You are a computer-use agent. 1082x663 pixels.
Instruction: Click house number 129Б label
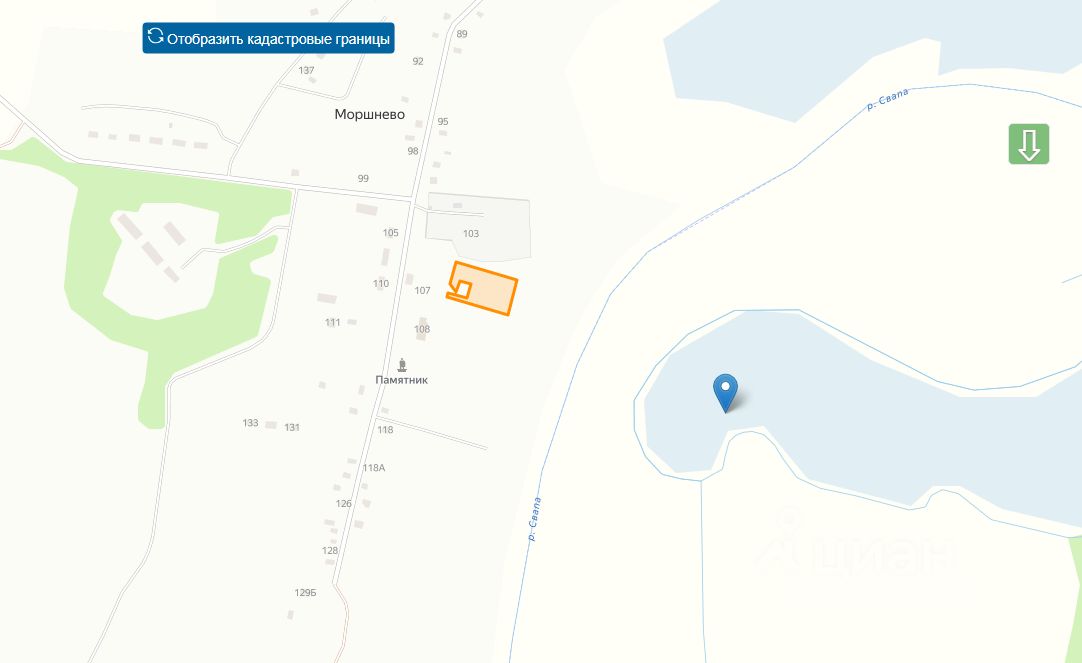click(x=305, y=593)
